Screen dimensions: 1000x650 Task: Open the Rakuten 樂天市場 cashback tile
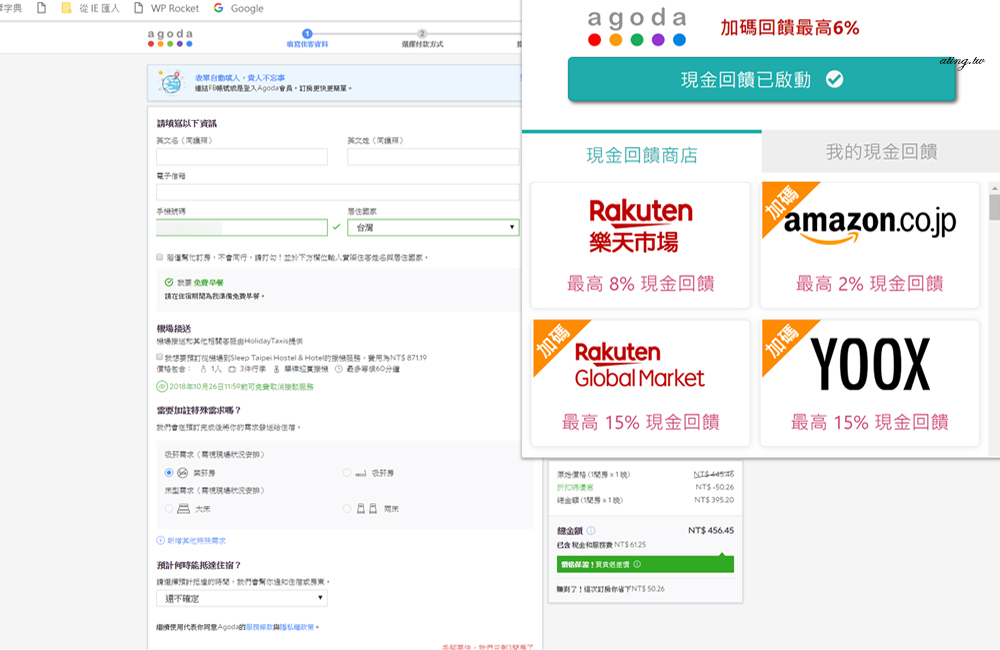(640, 245)
